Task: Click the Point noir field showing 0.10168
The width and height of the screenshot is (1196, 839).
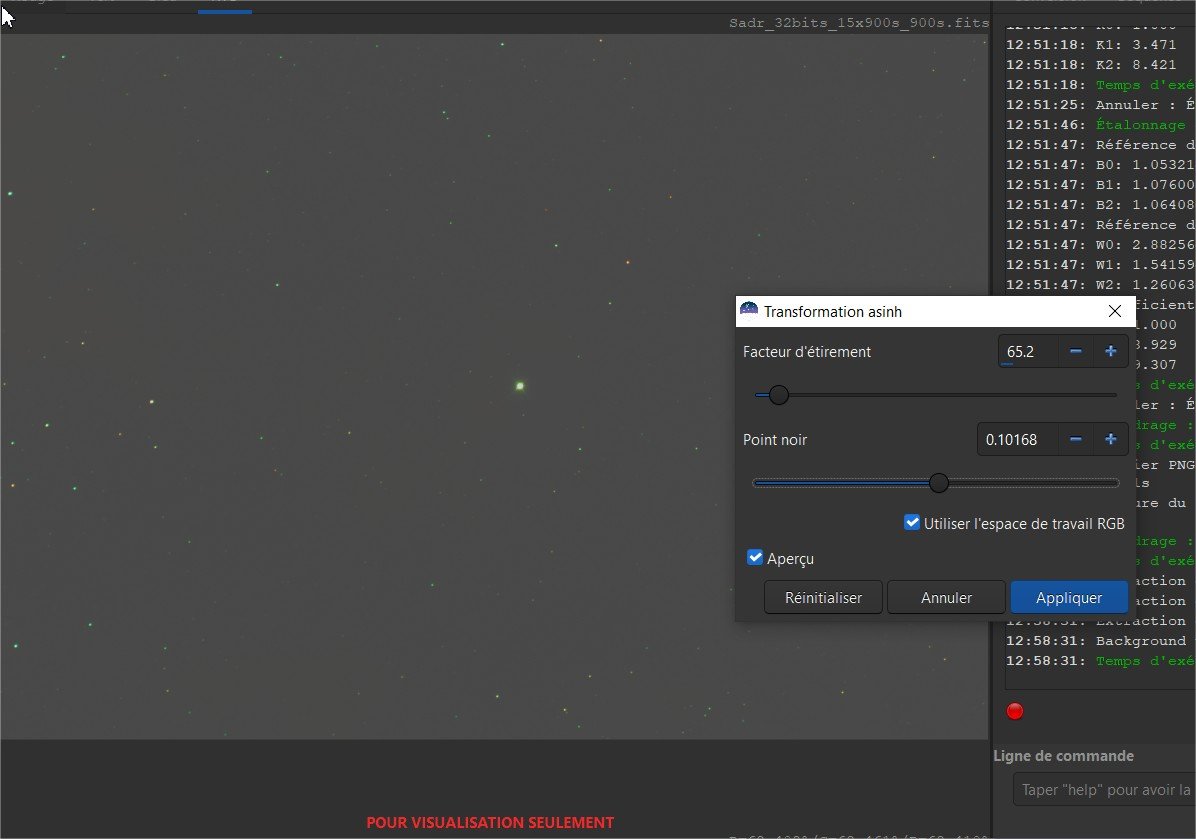Action: [1018, 439]
